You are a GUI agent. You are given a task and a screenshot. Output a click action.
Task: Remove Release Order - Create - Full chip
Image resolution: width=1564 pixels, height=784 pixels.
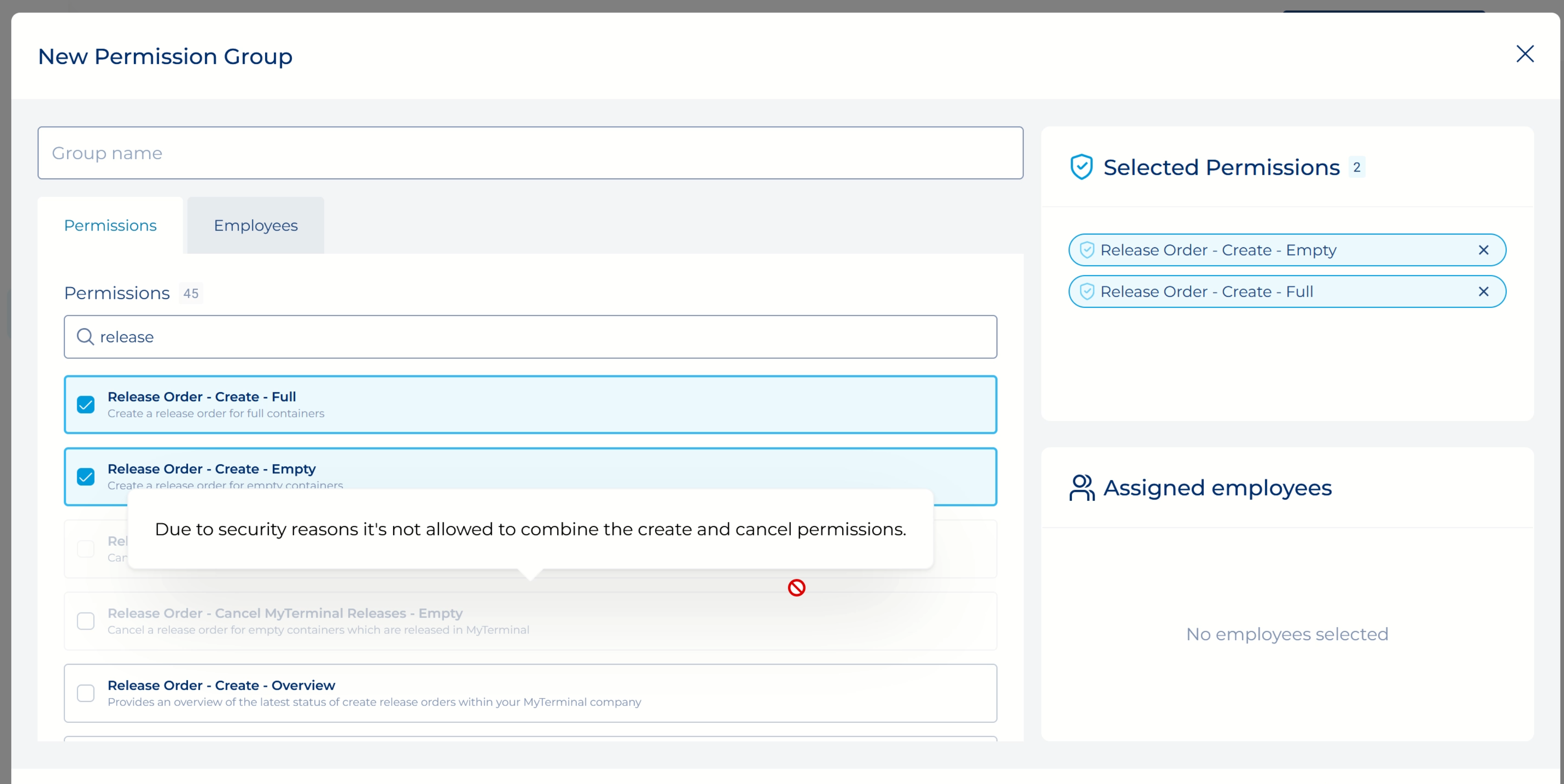tap(1483, 292)
